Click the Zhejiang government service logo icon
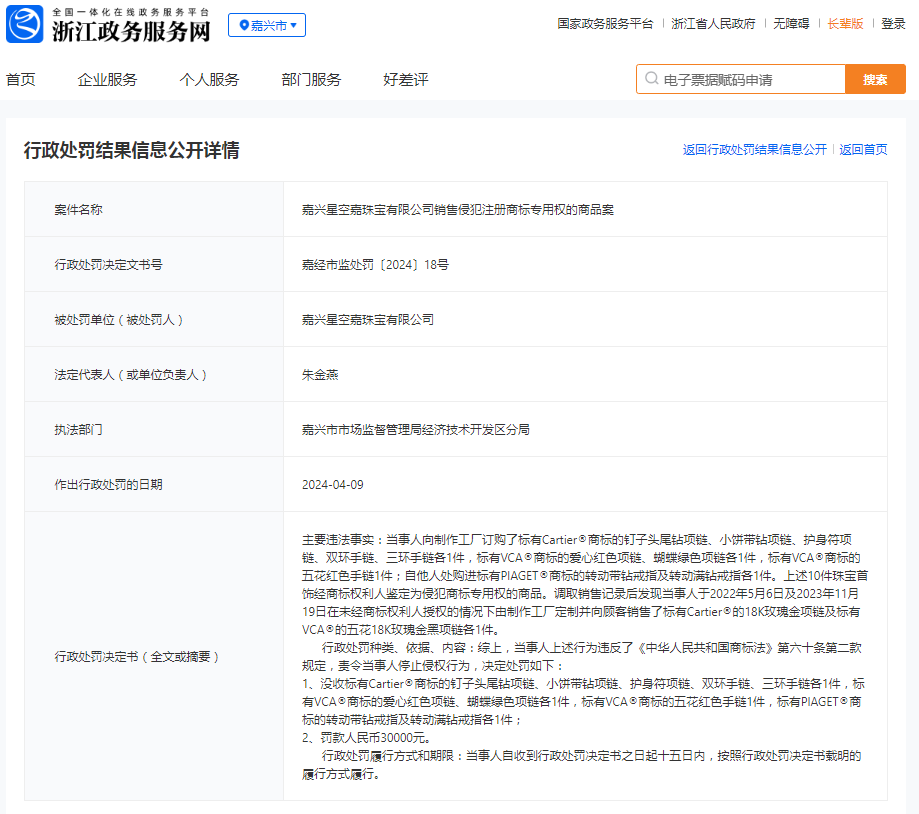 pyautogui.click(x=25, y=24)
